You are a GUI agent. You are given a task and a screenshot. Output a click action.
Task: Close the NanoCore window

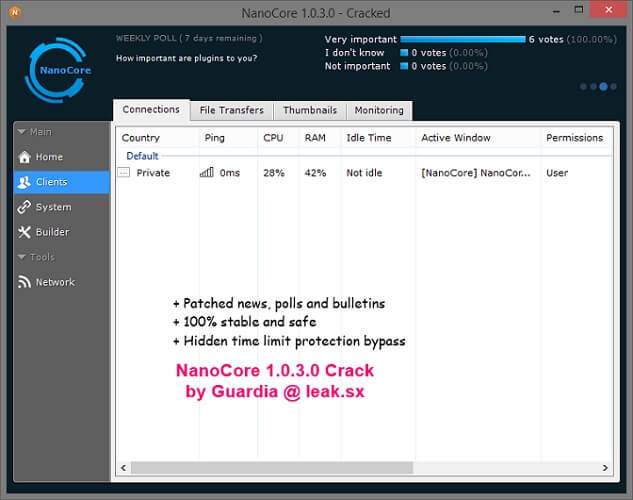pyautogui.click(x=609, y=10)
